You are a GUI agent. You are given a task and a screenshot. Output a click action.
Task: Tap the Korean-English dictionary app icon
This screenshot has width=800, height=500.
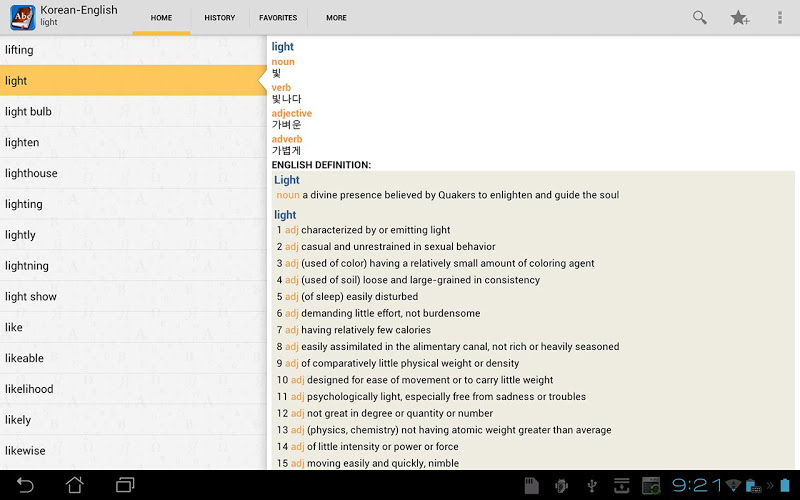tap(22, 17)
